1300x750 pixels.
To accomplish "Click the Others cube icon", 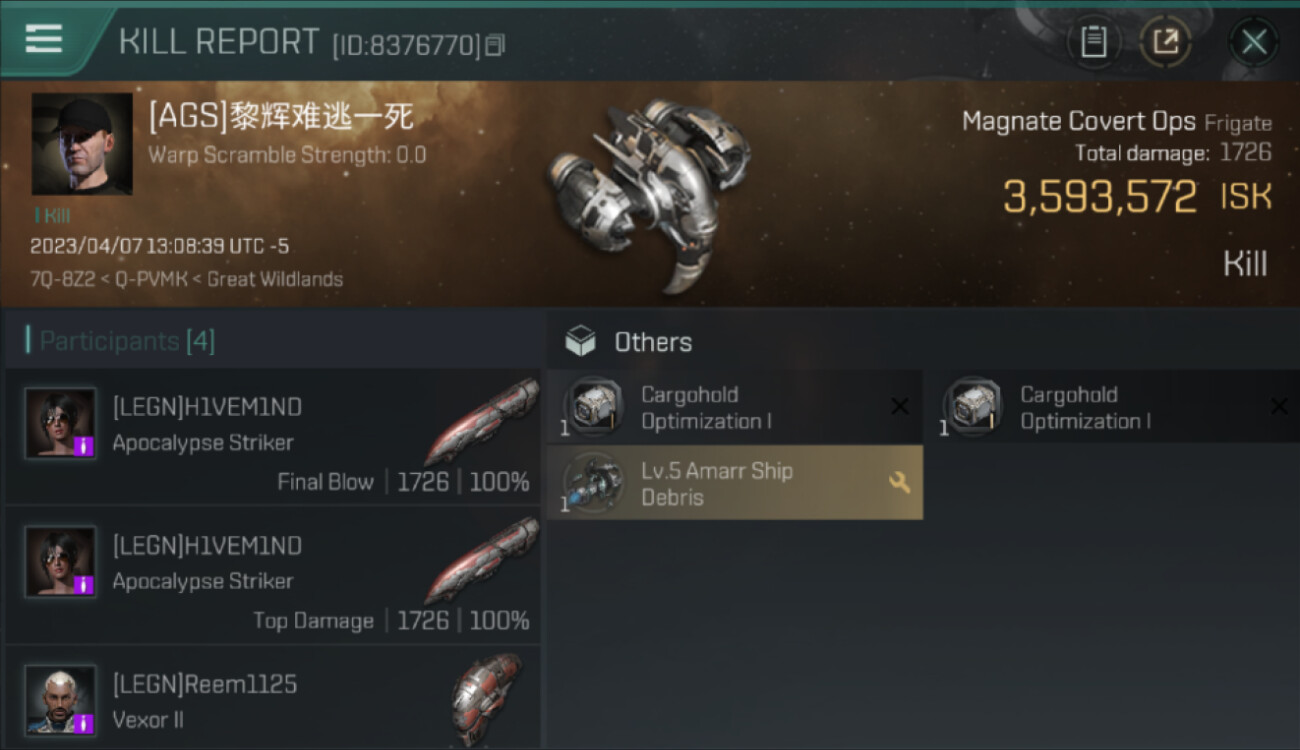I will (580, 342).
